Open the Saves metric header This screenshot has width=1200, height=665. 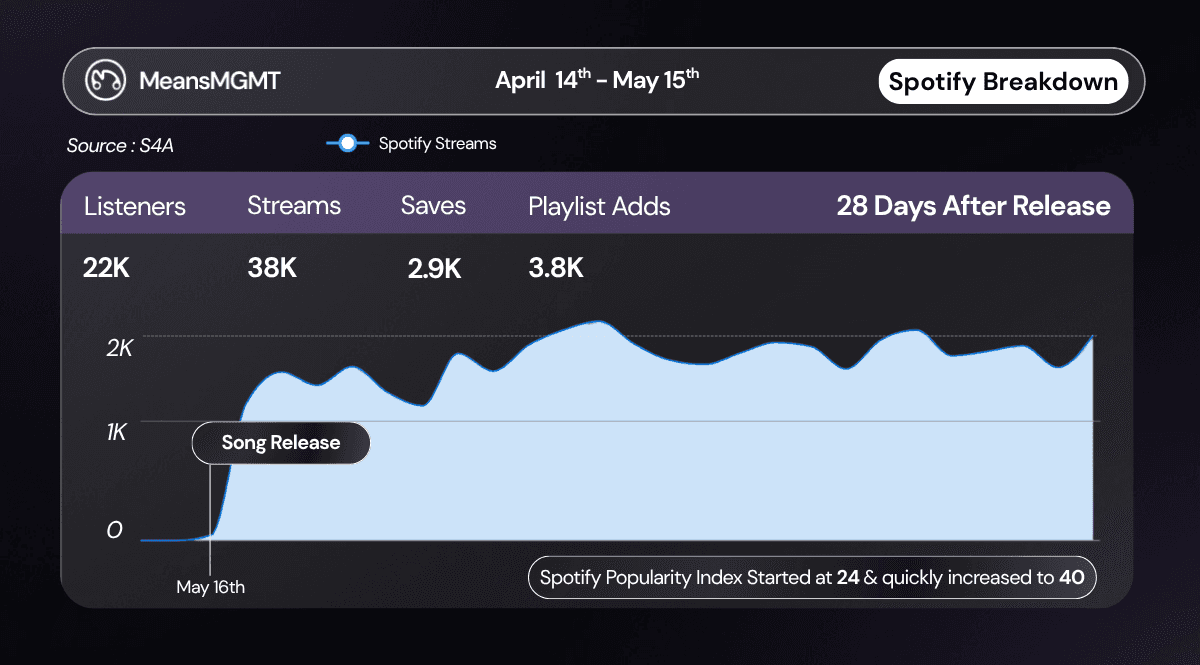433,206
